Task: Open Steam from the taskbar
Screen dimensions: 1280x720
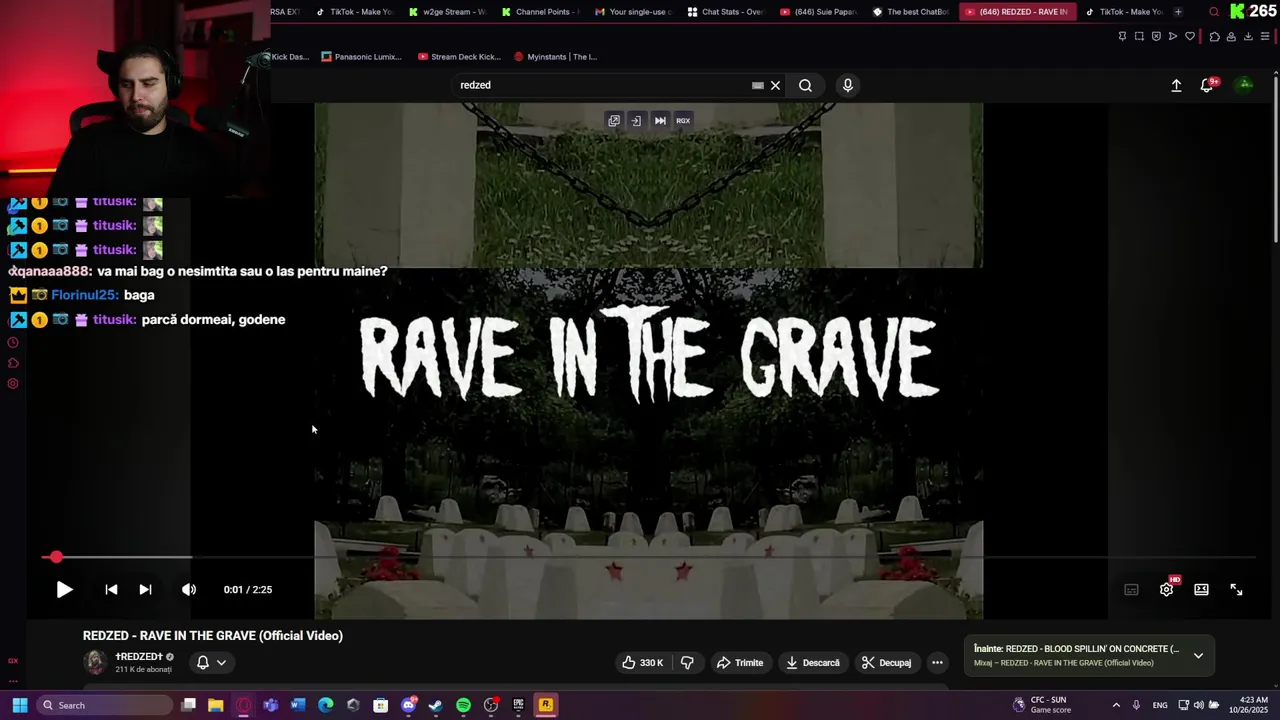Action: (435, 705)
